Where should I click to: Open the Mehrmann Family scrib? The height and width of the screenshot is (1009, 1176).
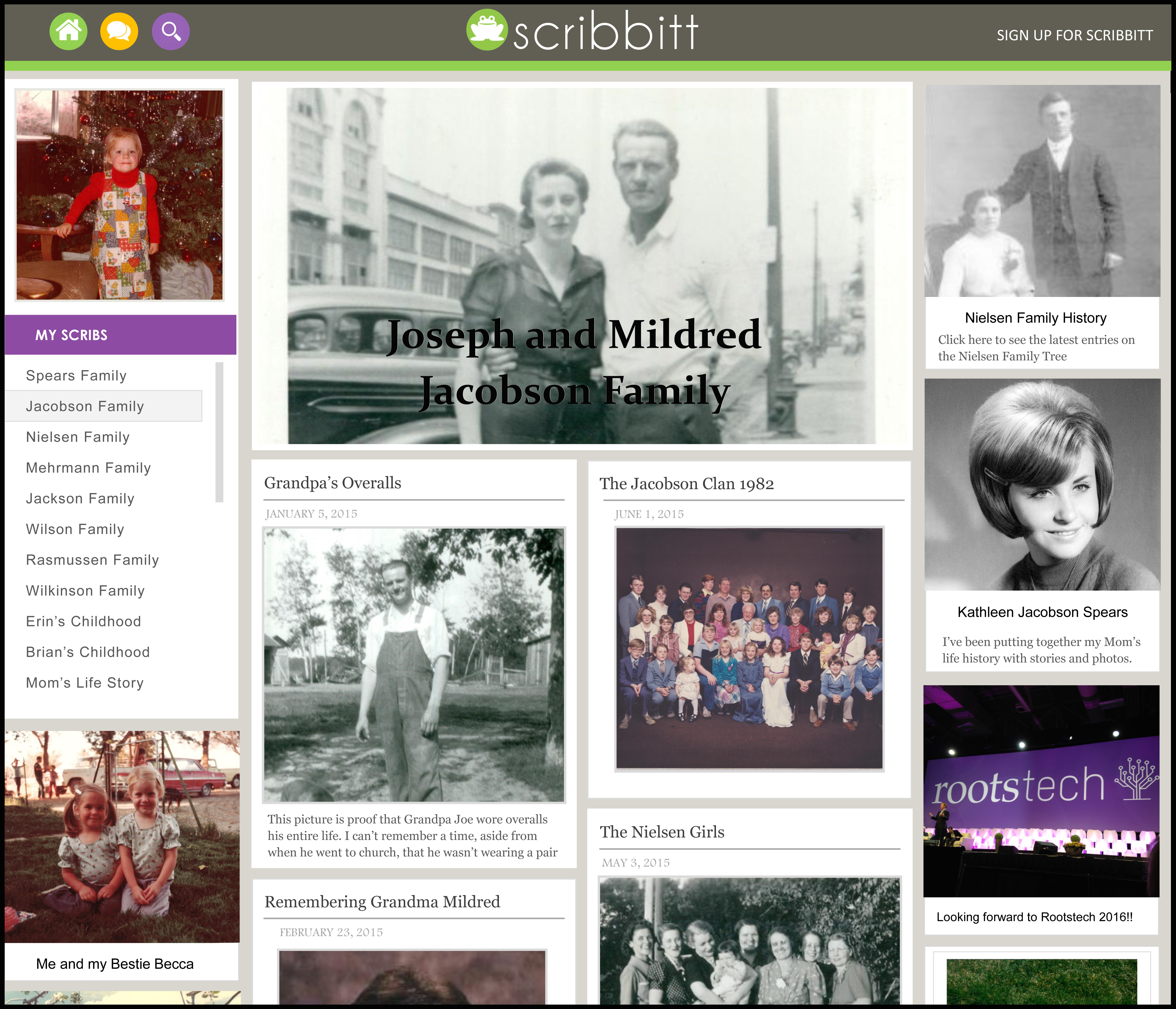(89, 468)
